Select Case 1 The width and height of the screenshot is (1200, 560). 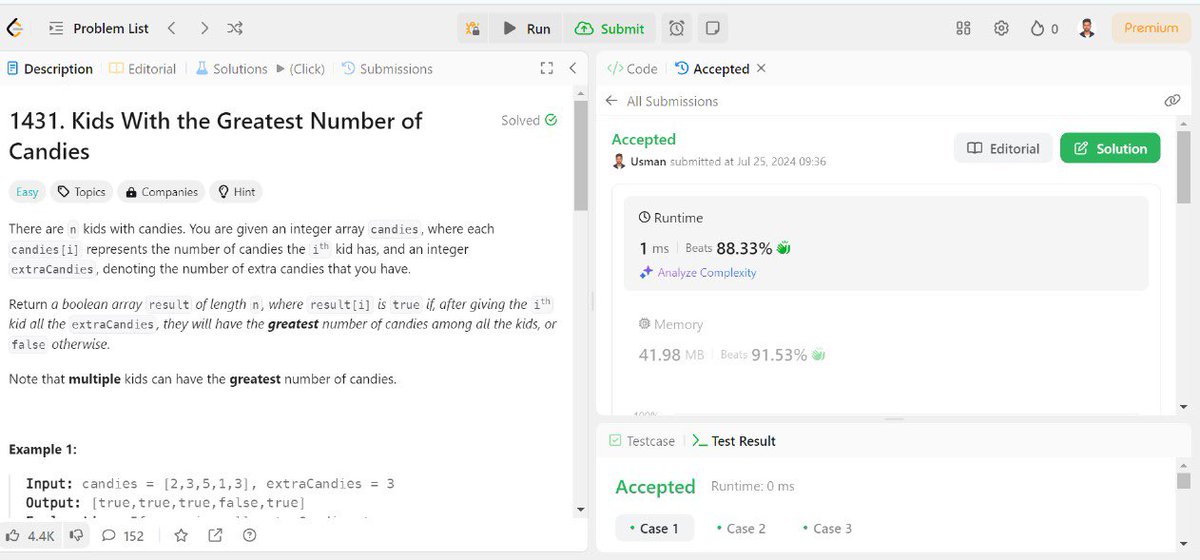(653, 529)
